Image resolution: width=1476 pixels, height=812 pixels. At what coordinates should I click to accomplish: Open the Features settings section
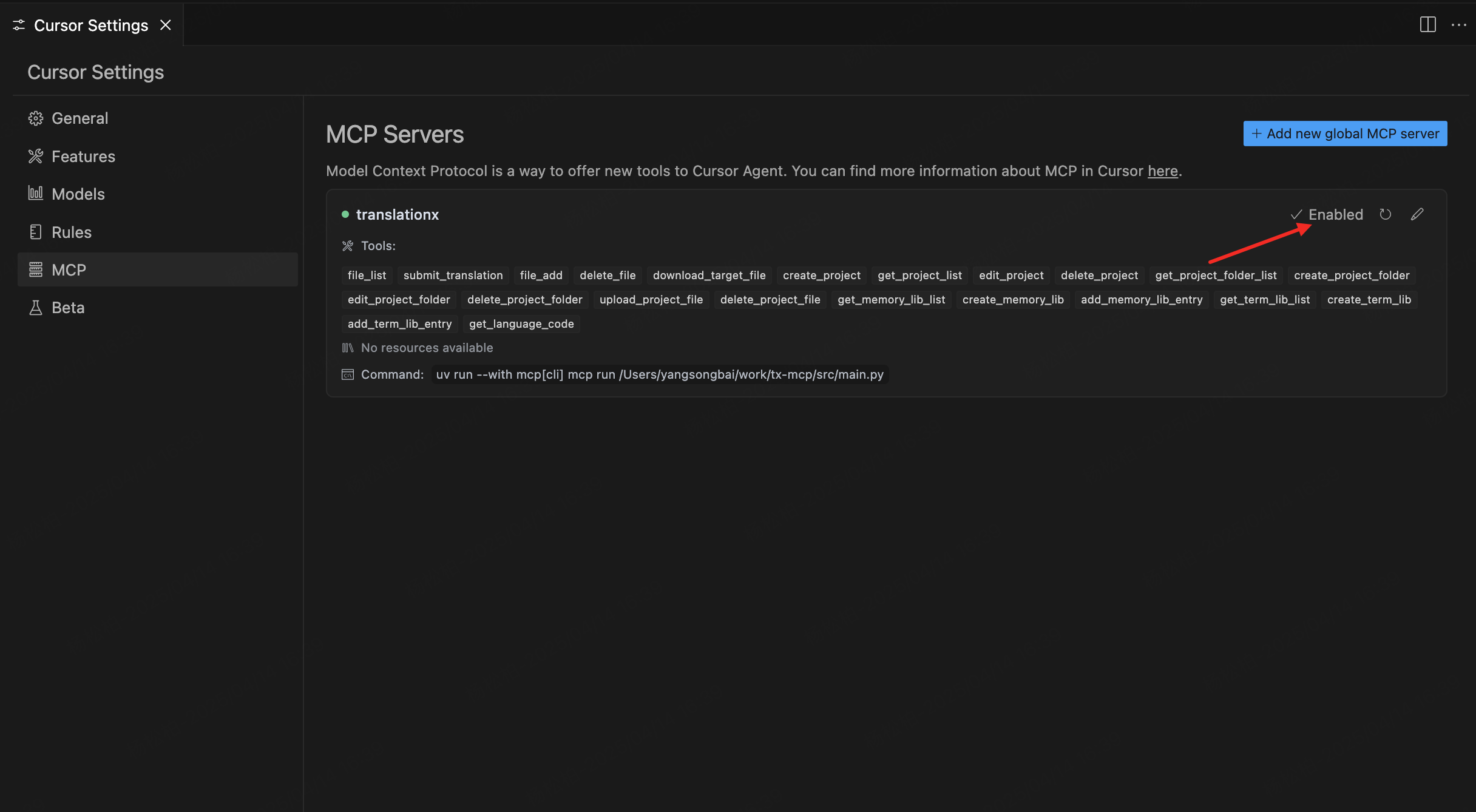coord(83,157)
